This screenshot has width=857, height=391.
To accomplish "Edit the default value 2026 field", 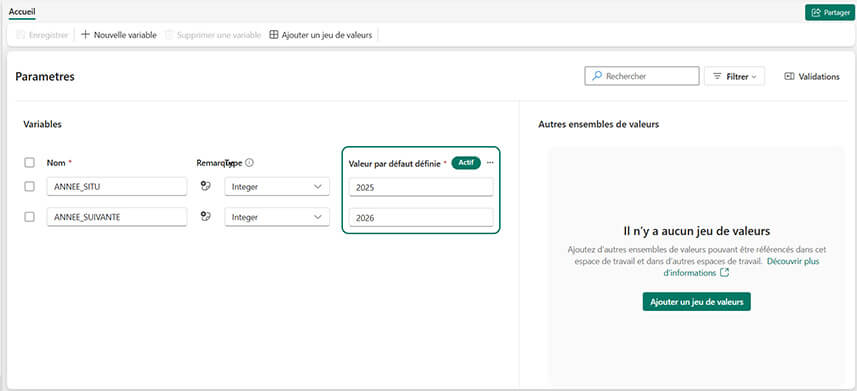I will 421,218.
